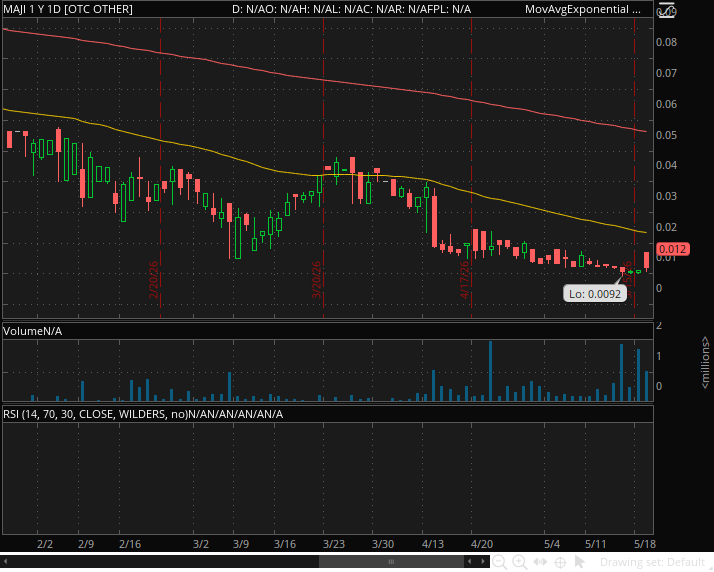Click the pan chart arrows icon
Viewport: 714px width, 572px height.
540,562
